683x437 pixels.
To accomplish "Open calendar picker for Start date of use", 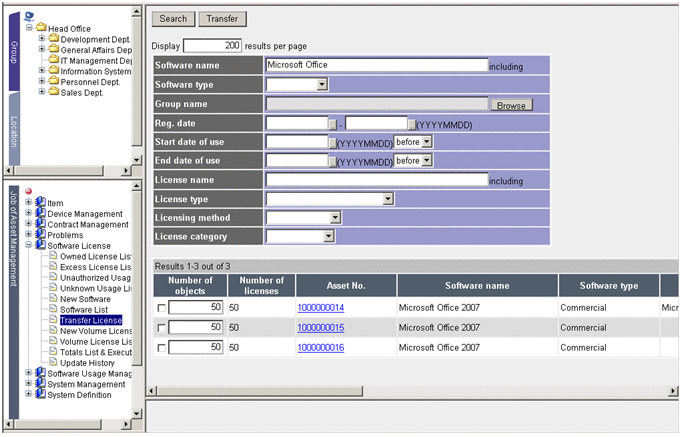I will point(333,142).
